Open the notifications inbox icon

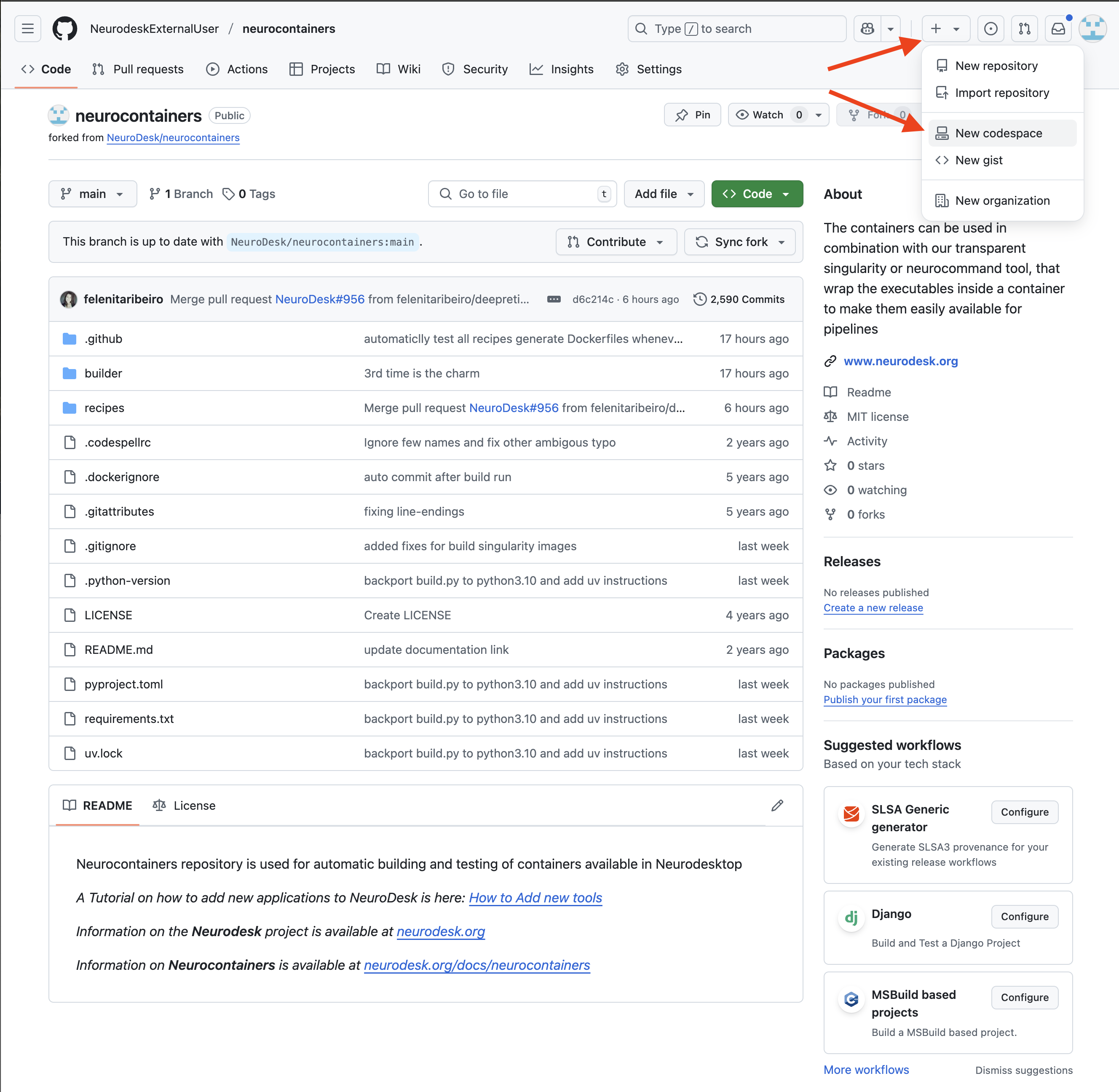1058,29
